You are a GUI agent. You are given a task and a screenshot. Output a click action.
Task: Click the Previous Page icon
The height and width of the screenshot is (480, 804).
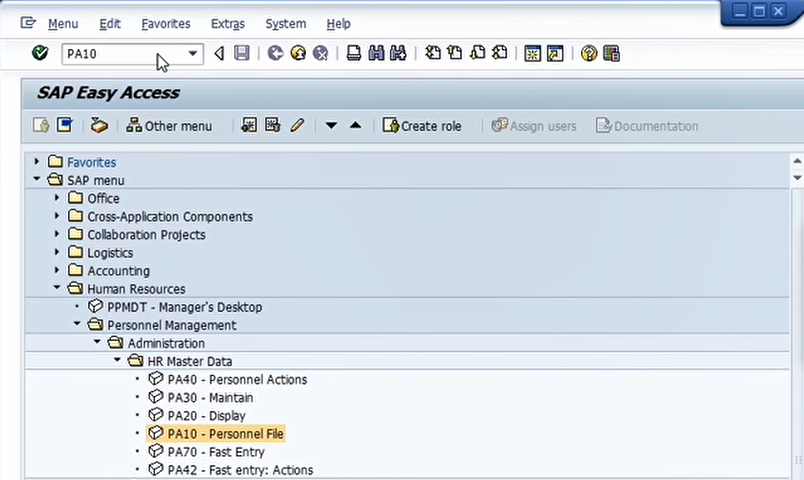(x=455, y=53)
